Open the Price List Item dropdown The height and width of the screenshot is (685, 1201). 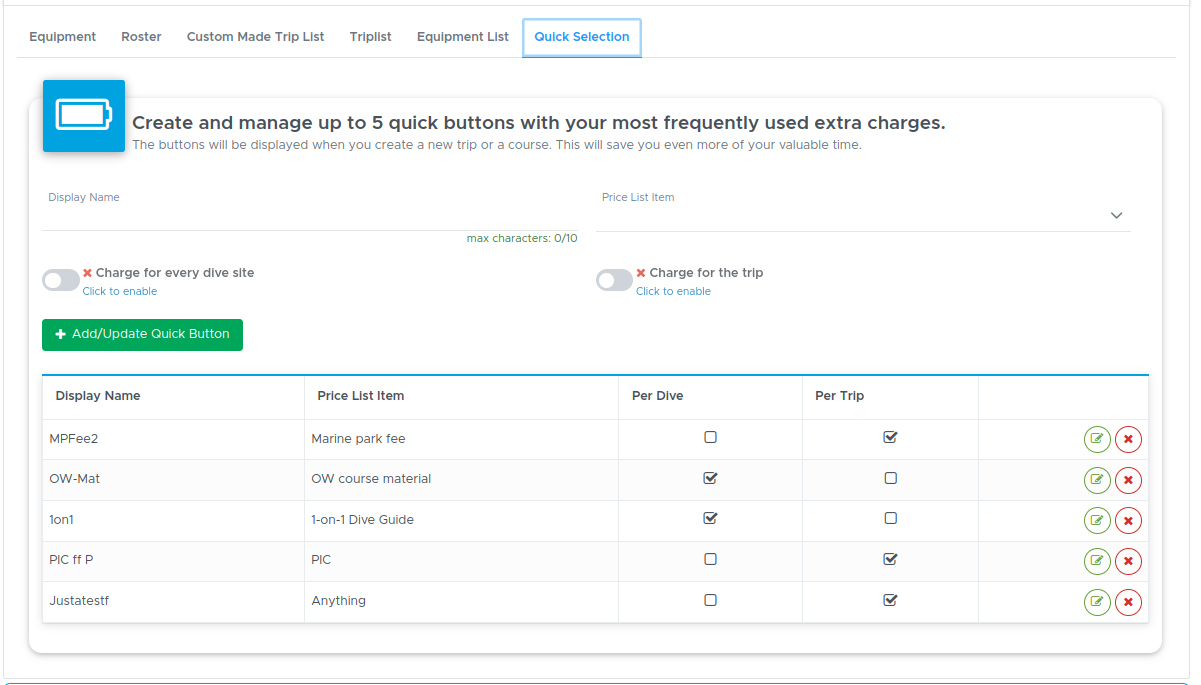click(x=863, y=216)
